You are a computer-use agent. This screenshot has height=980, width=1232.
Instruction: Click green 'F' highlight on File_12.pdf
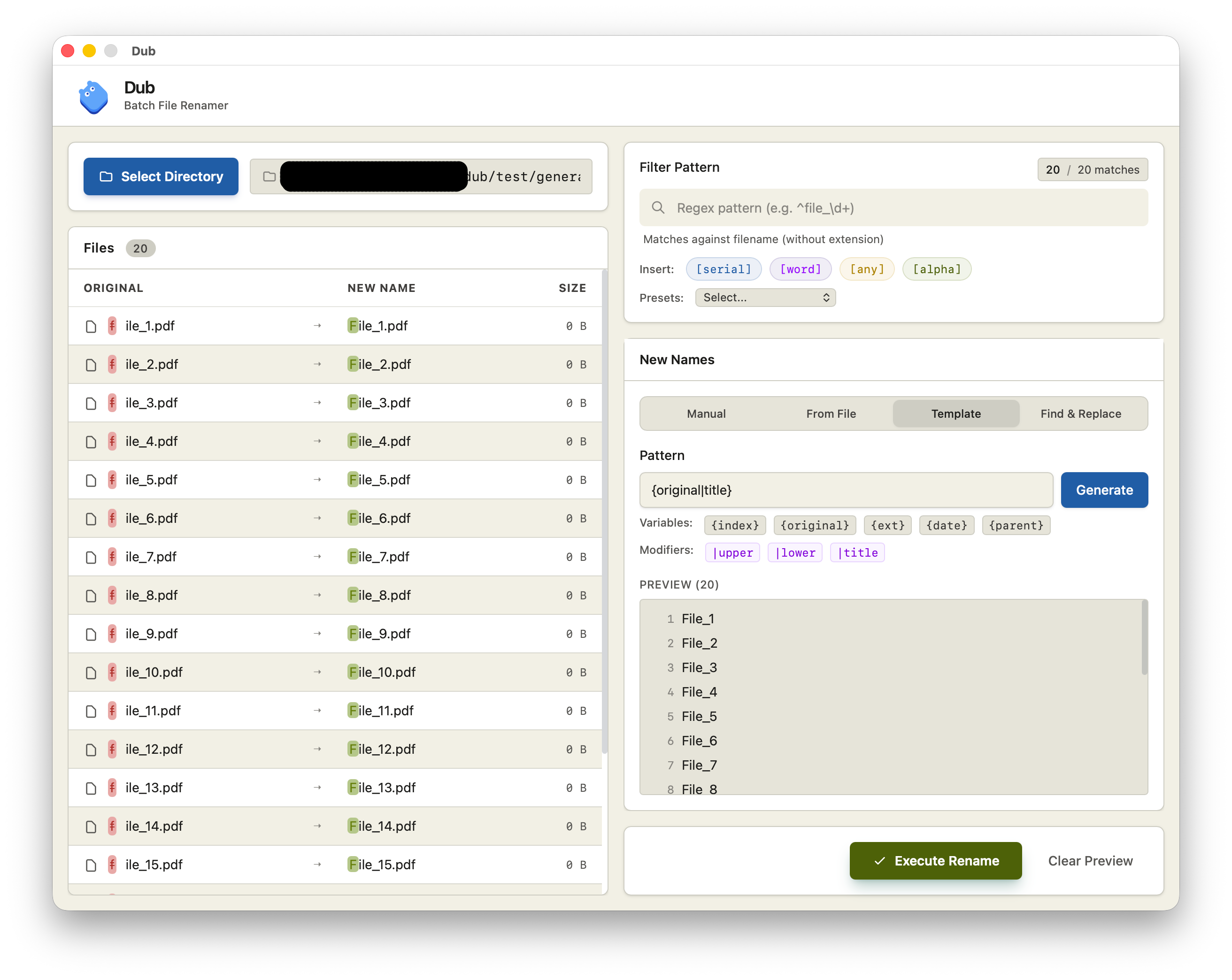click(x=353, y=749)
